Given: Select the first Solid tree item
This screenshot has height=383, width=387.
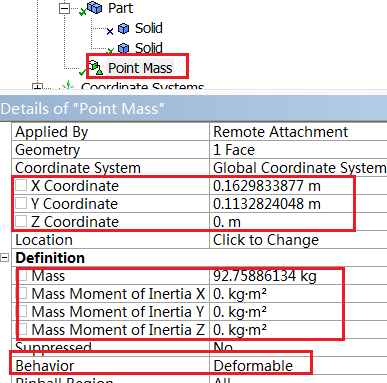Looking at the screenshot, I should pyautogui.click(x=149, y=28).
